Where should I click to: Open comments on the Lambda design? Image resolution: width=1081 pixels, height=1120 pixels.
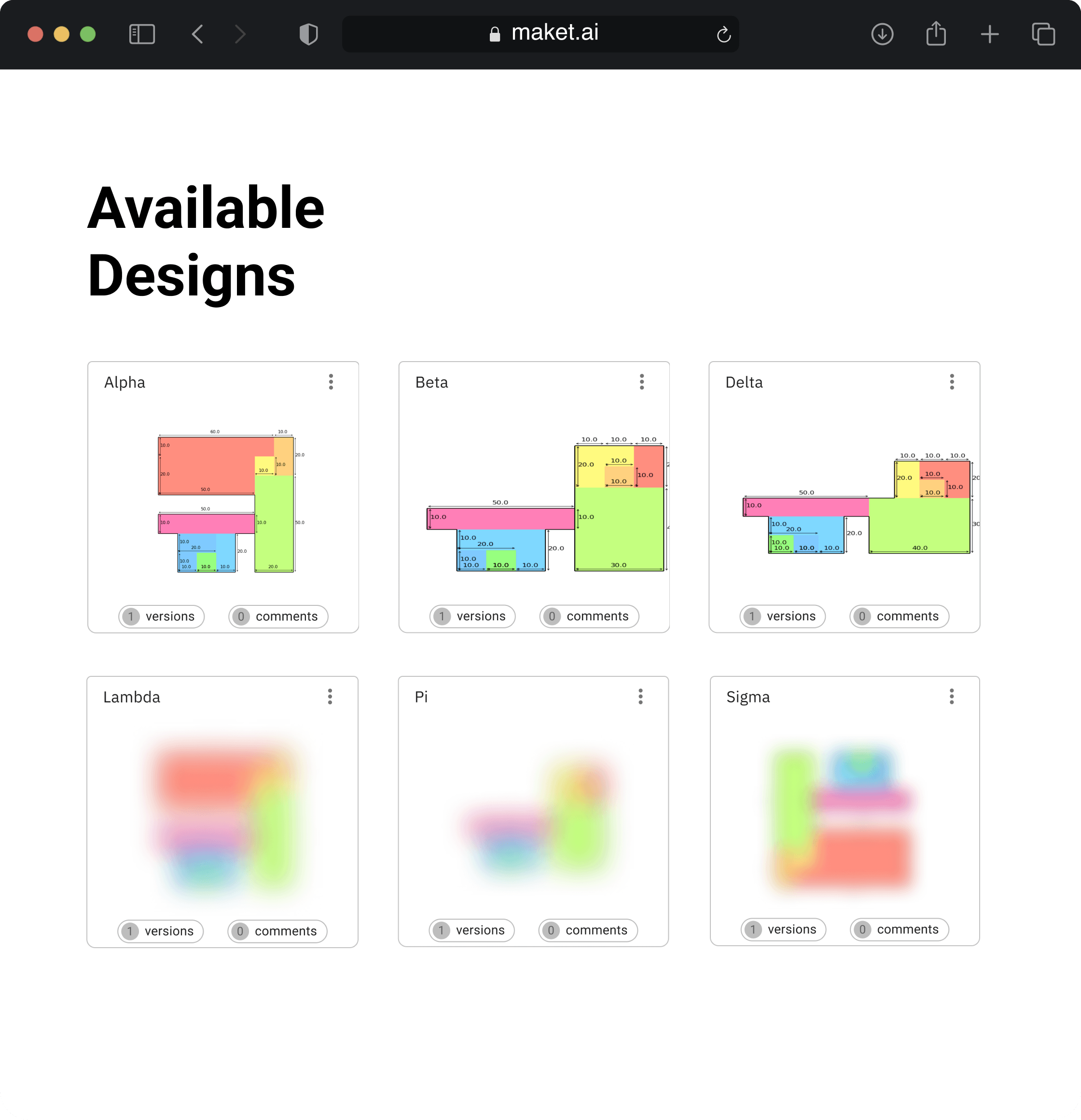[x=277, y=931]
